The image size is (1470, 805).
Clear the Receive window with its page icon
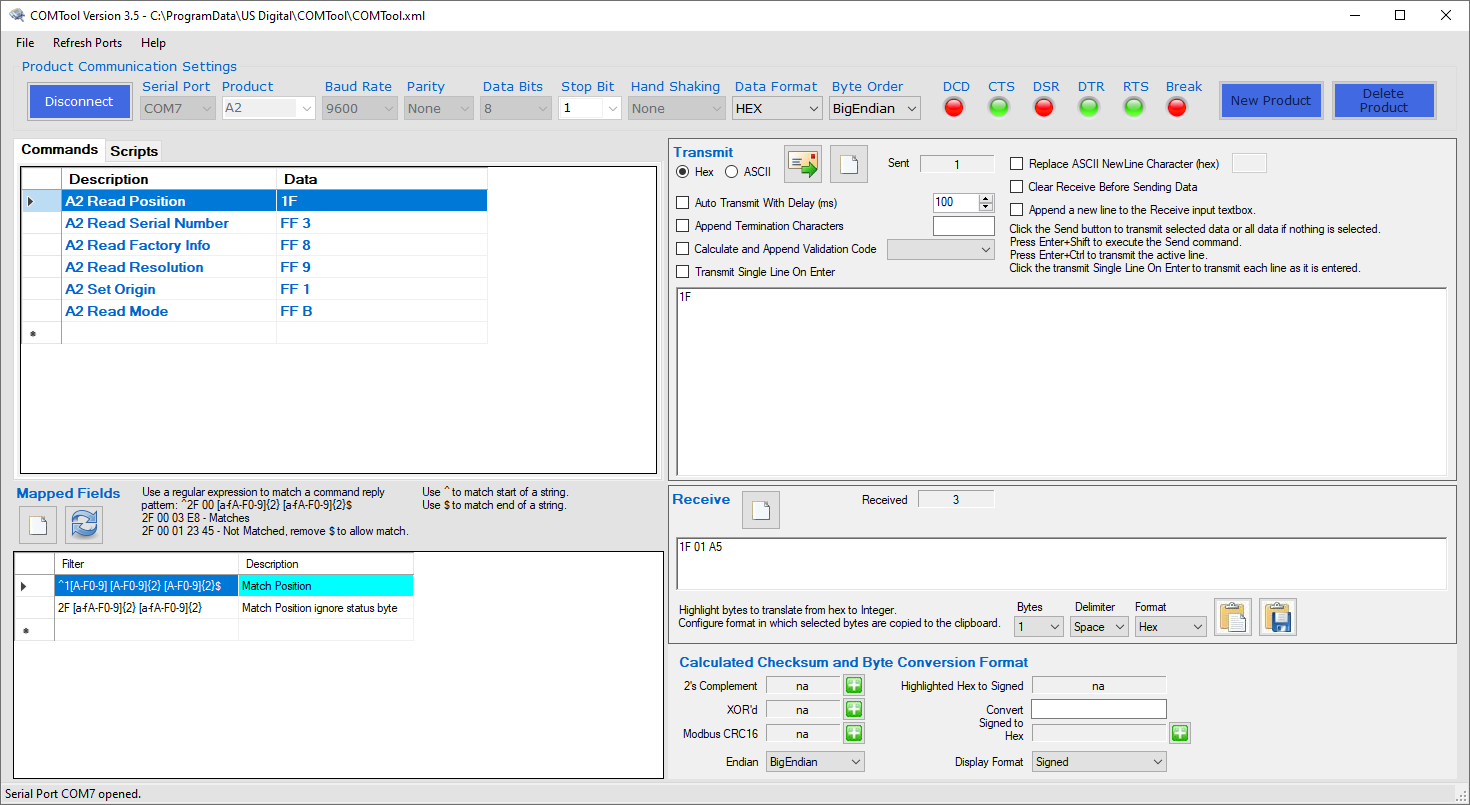pos(761,510)
